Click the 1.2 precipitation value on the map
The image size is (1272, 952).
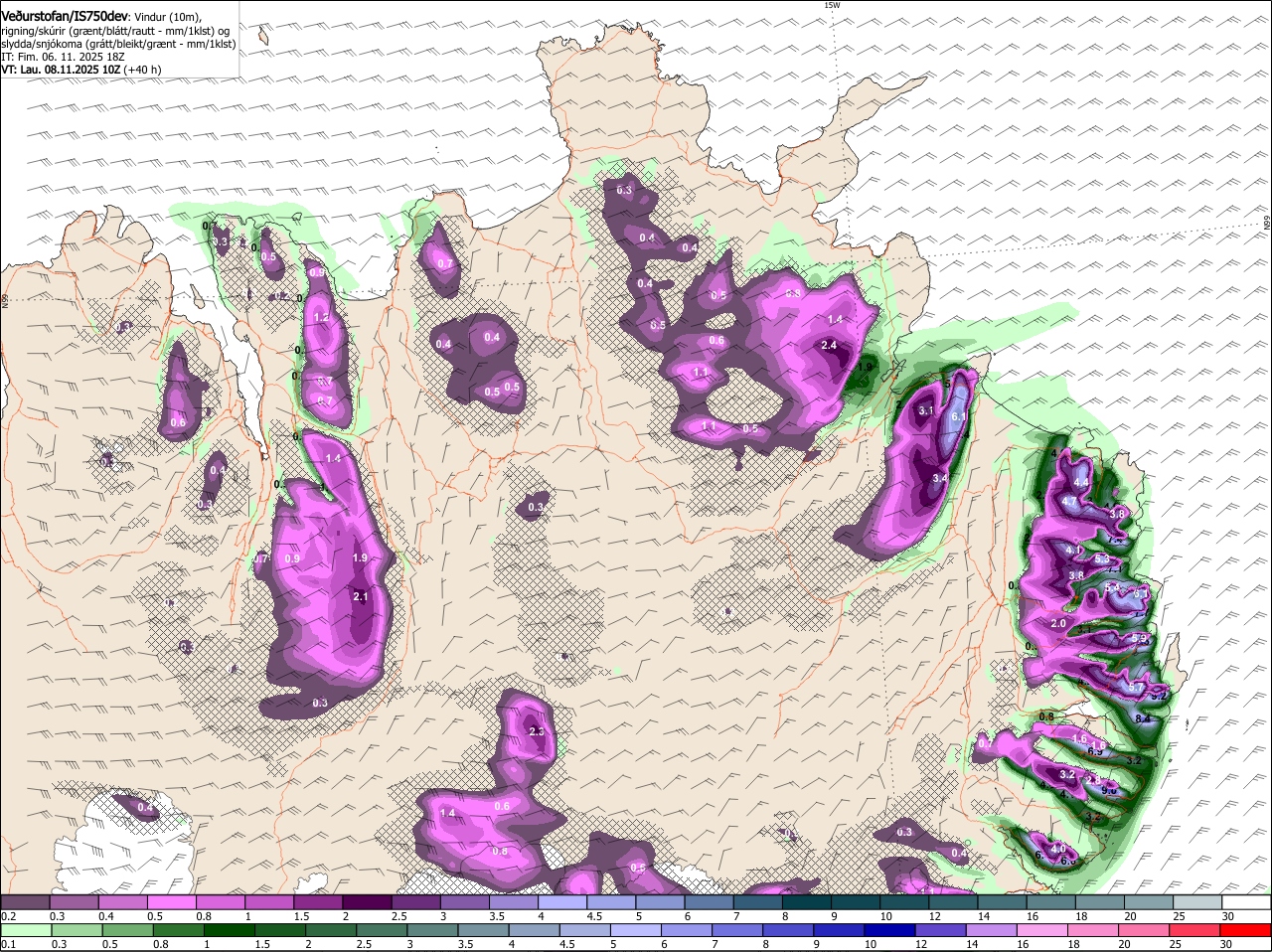(x=321, y=317)
